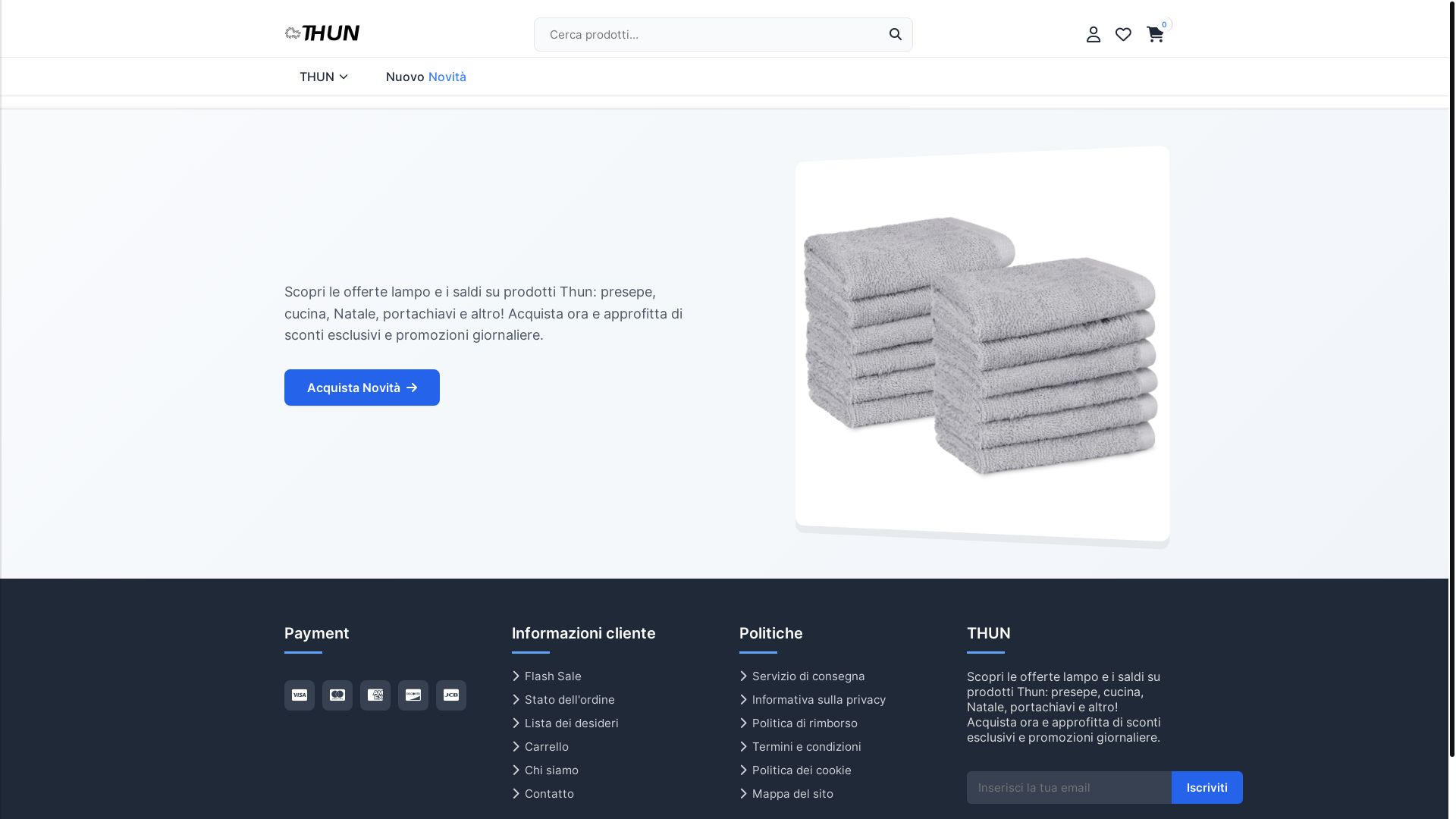
Task: Open the Politica dei cookie link
Action: tap(795, 770)
